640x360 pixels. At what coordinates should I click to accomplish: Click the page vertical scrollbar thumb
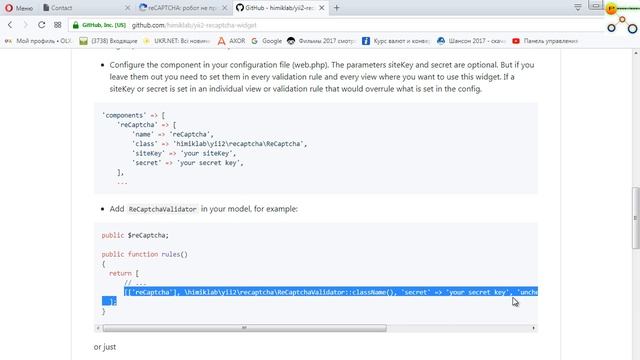click(x=636, y=218)
